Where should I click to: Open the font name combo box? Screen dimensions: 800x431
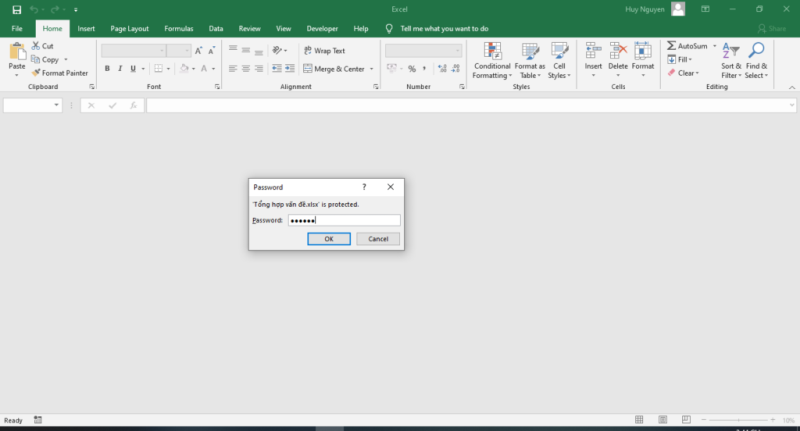(x=134, y=50)
